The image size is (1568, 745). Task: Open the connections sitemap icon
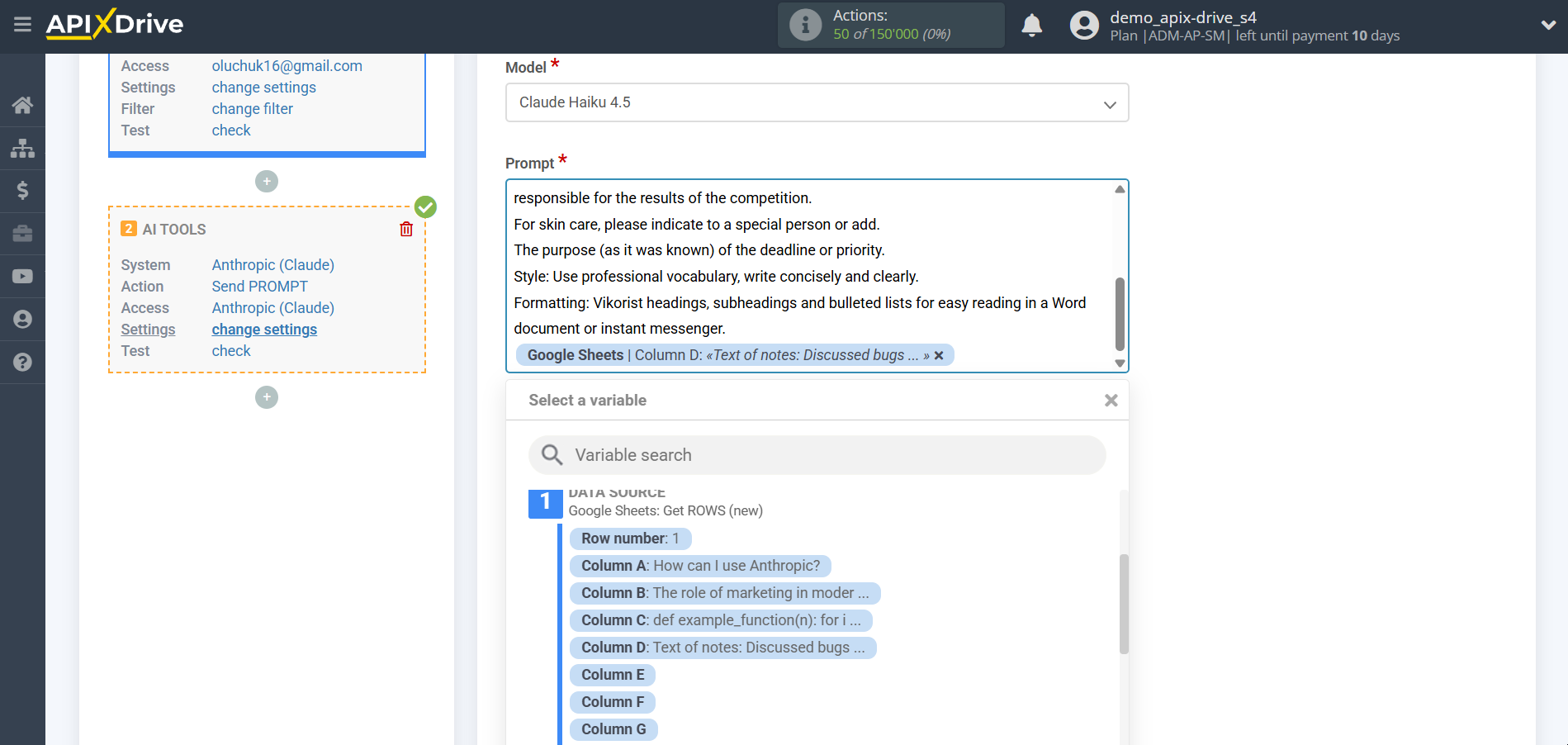[x=22, y=148]
